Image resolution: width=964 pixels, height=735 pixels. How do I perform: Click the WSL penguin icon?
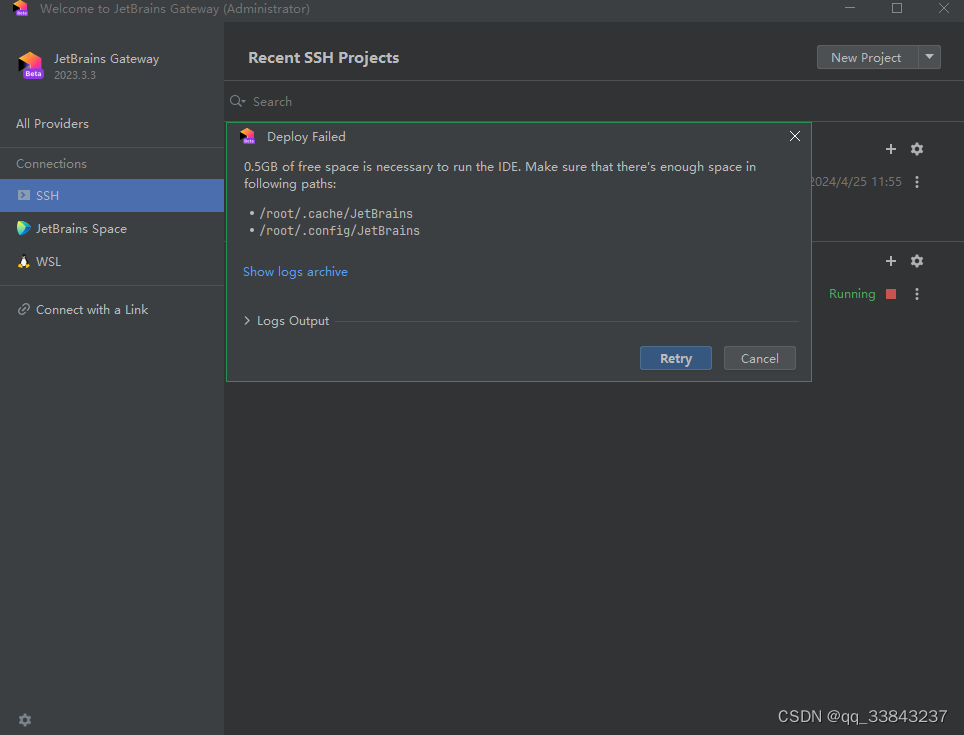(23, 262)
